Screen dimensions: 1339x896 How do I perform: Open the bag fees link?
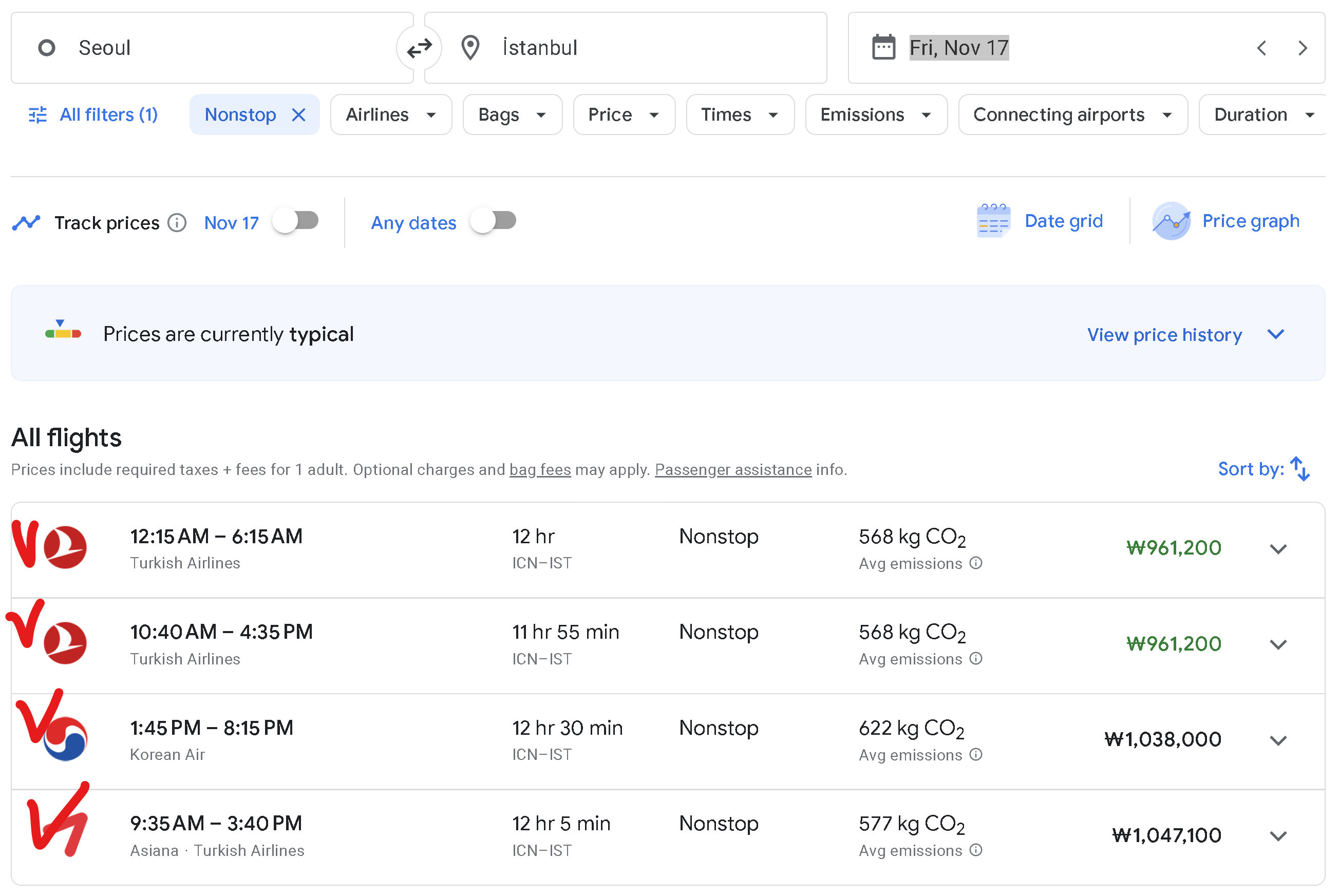click(x=540, y=470)
